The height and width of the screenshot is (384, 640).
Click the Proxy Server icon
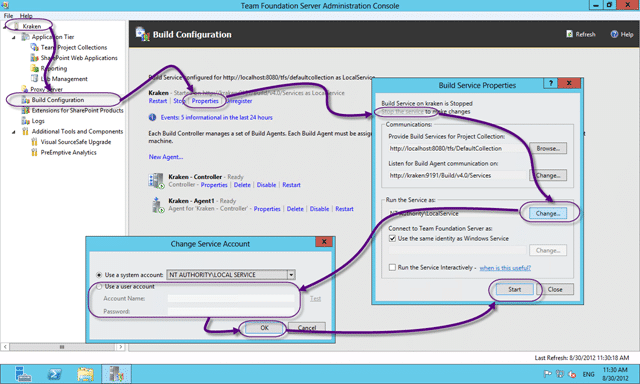pos(25,89)
